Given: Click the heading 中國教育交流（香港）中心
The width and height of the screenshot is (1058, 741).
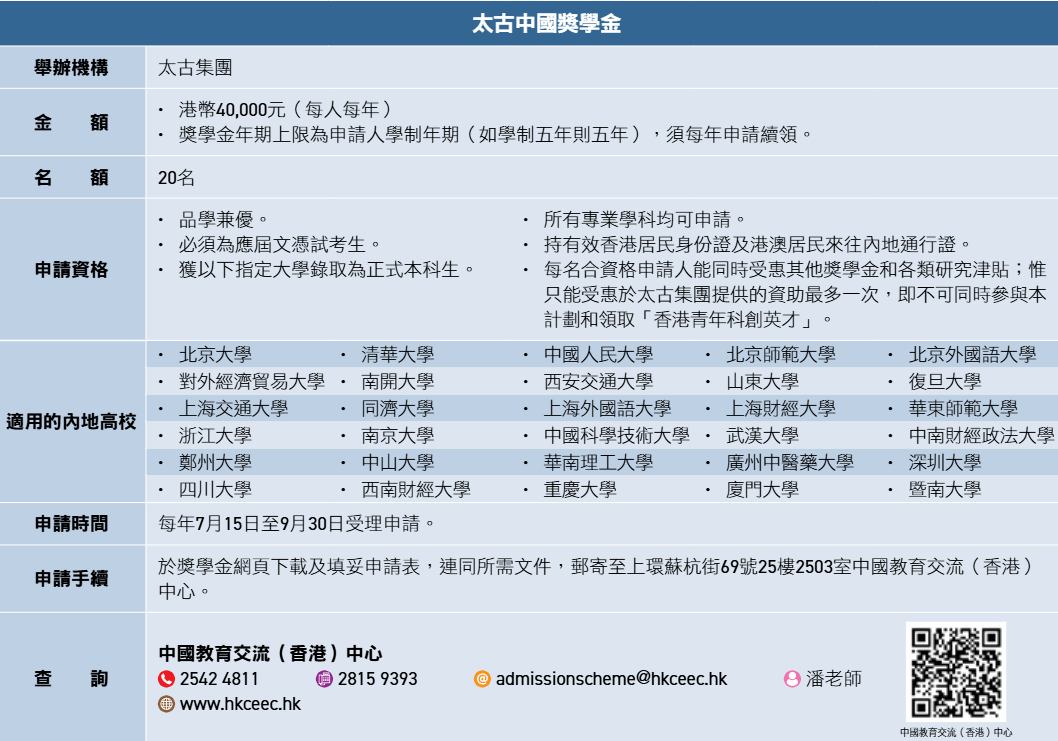Looking at the screenshot, I should [x=270, y=653].
